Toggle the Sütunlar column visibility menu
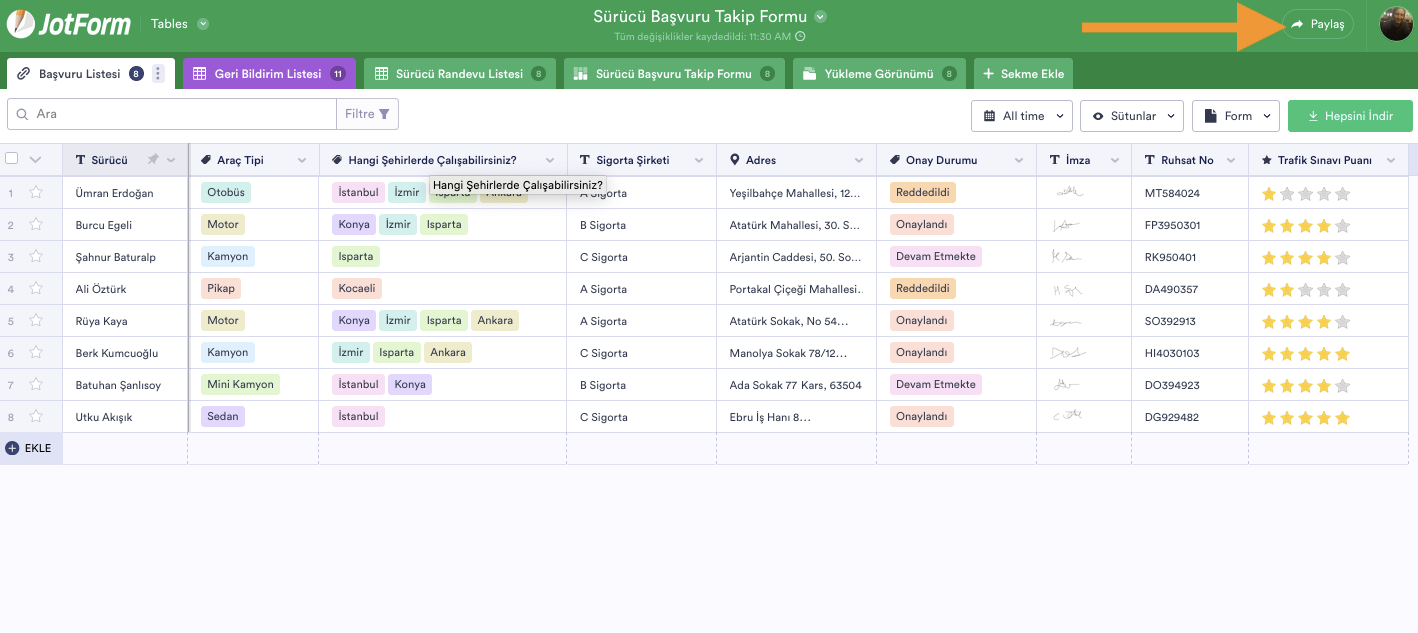Screen dimensions: 1418x633 [1131, 116]
